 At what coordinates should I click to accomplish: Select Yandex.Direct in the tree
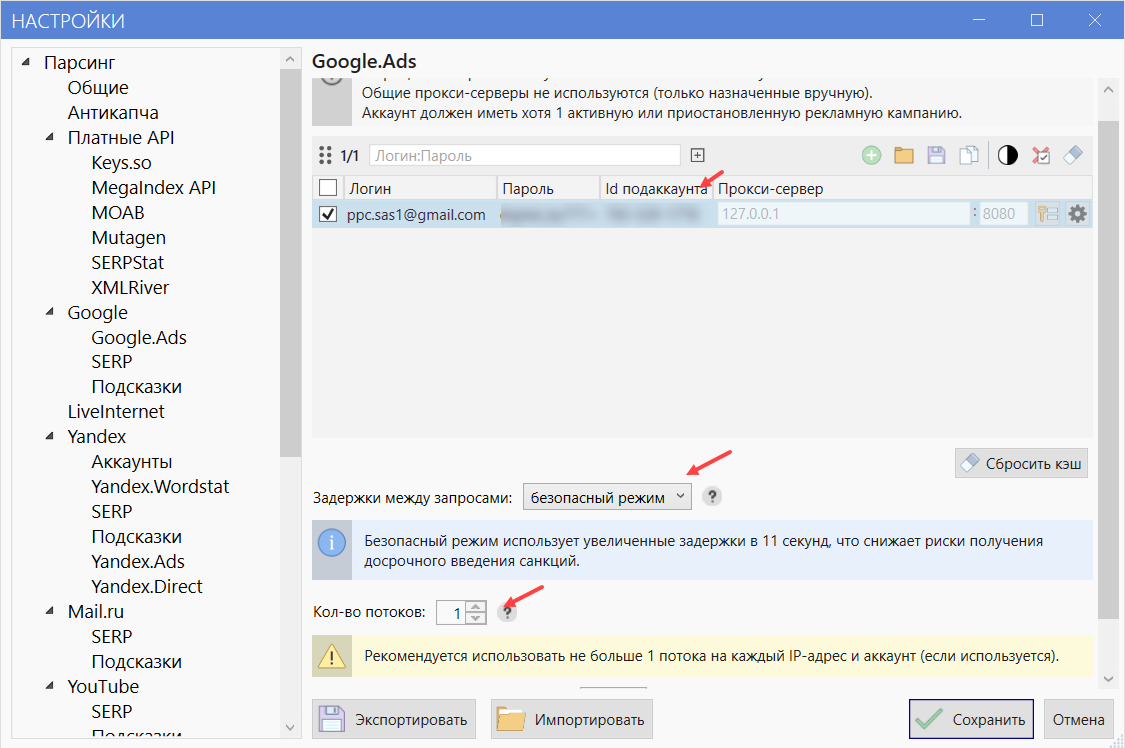146,587
